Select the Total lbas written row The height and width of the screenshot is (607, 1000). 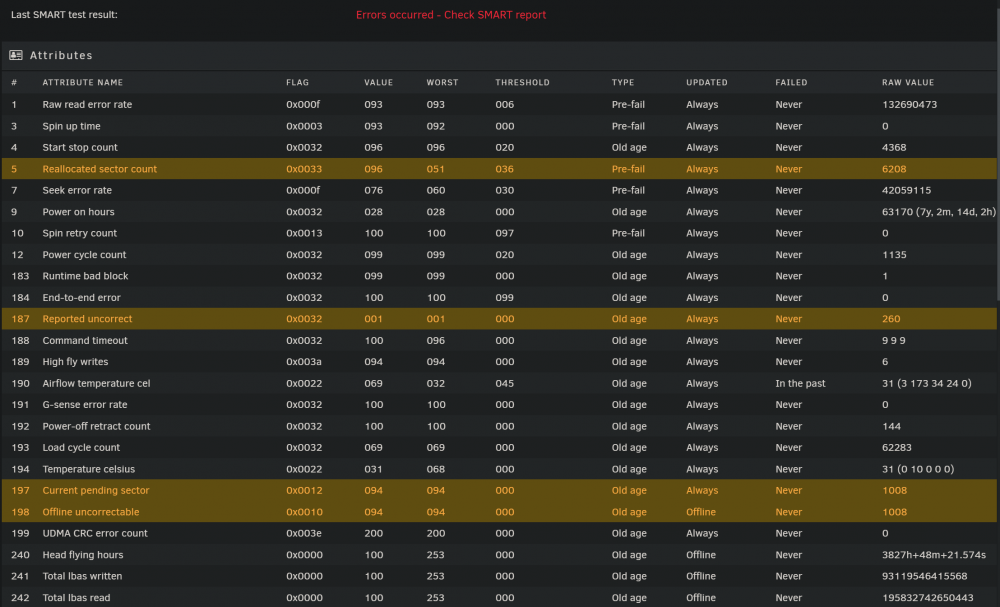click(x=499, y=576)
